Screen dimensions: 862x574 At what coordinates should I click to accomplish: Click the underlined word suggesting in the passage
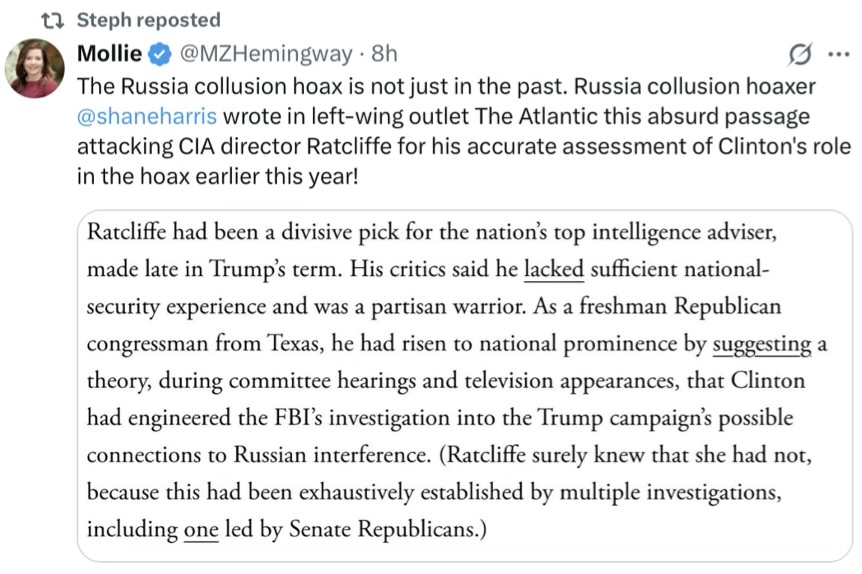762,345
